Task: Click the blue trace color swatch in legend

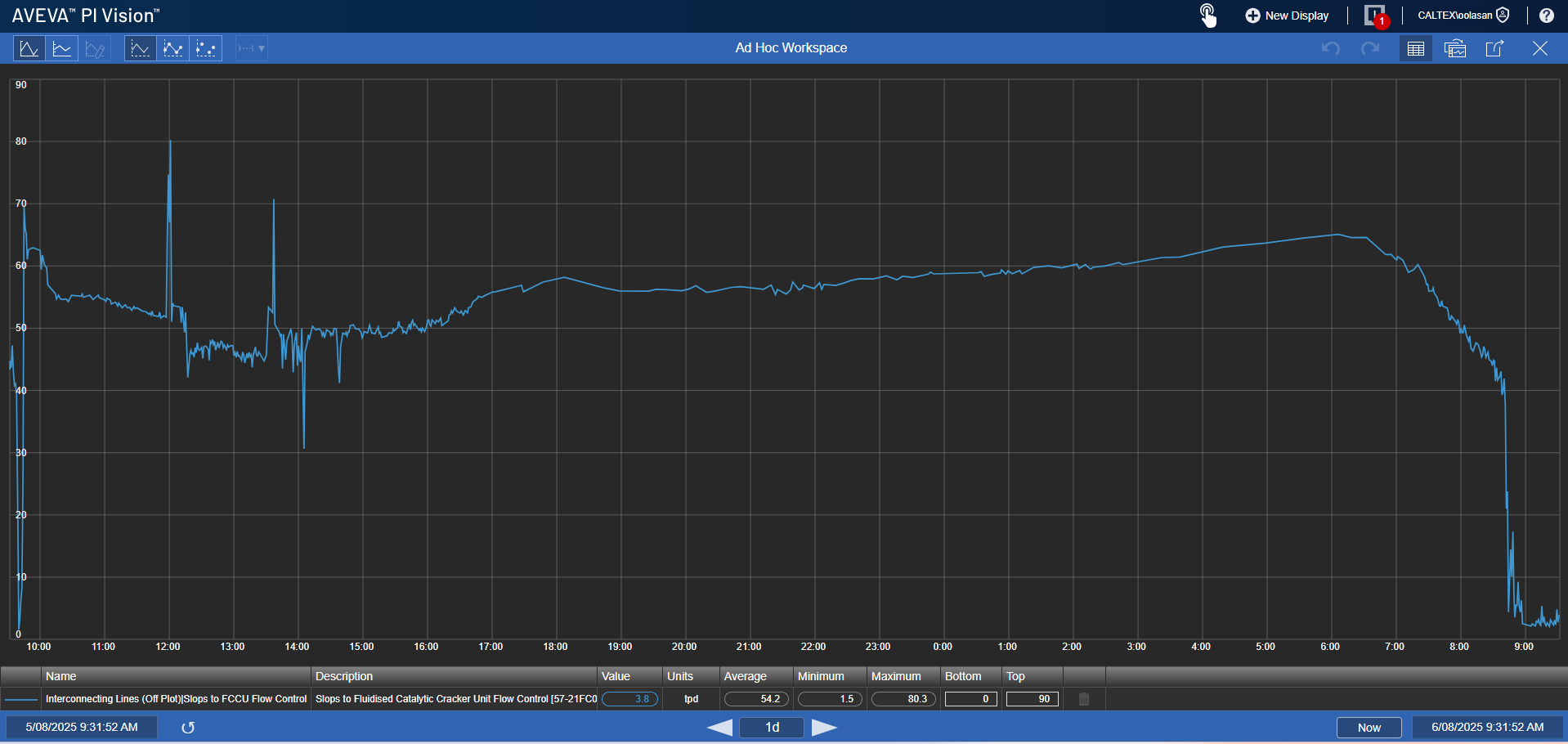Action: pos(21,699)
